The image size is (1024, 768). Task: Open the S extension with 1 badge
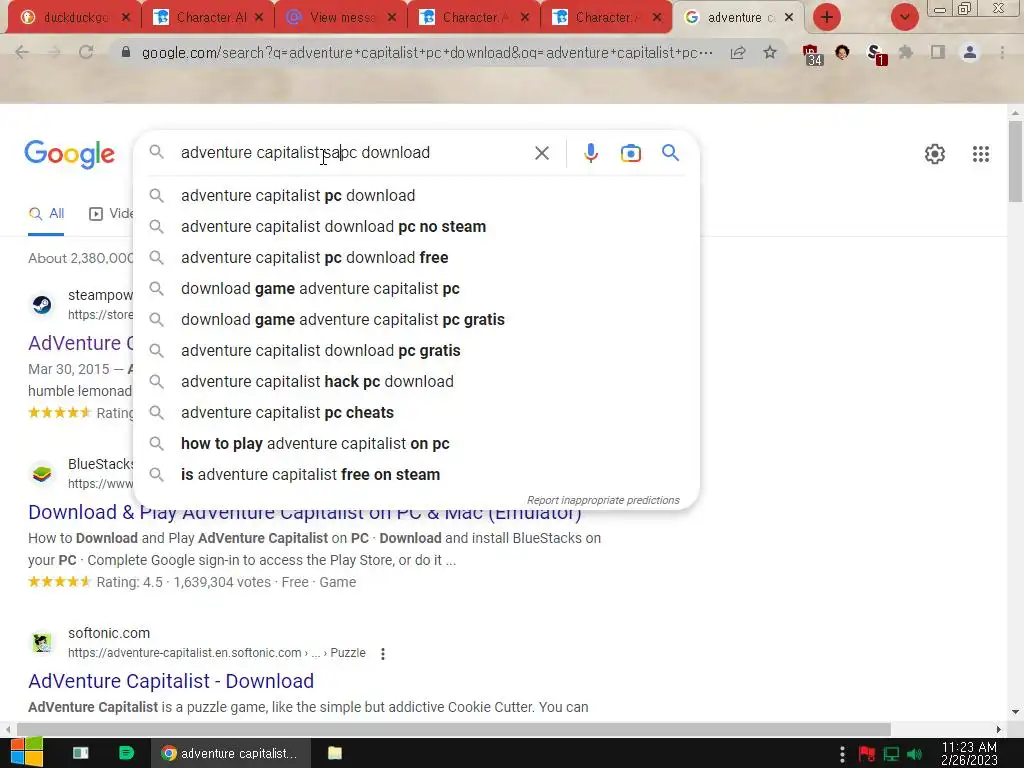click(x=875, y=54)
